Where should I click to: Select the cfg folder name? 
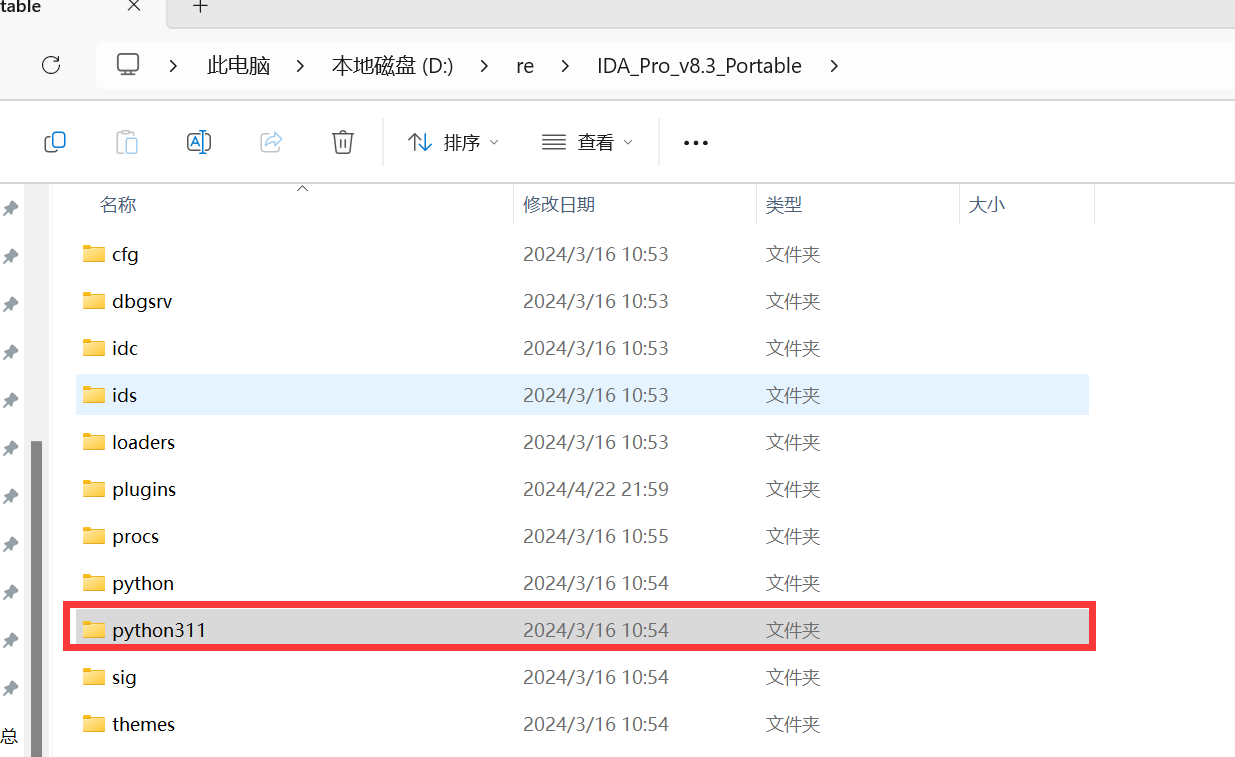[125, 254]
